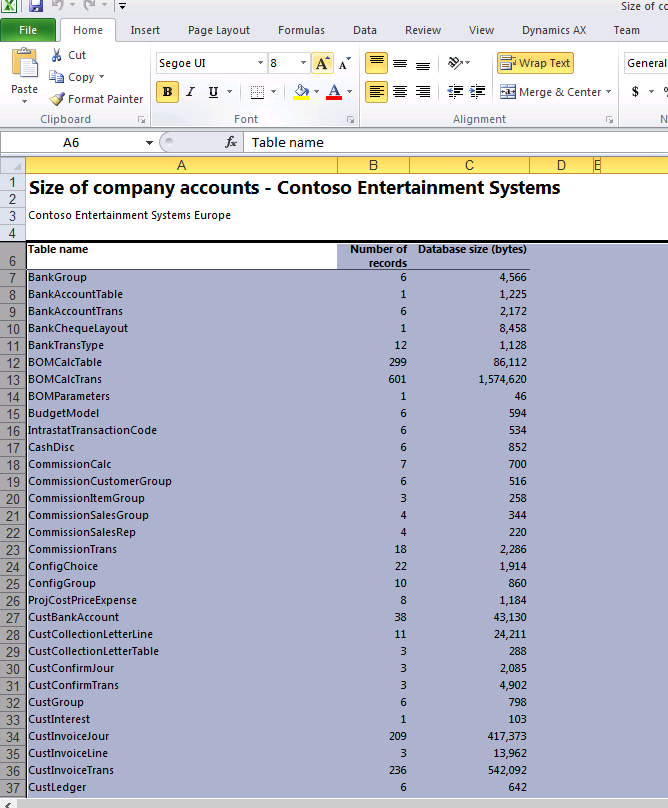The height and width of the screenshot is (808, 668).
Task: Apply the yellow fill color swatch
Action: coord(301,92)
